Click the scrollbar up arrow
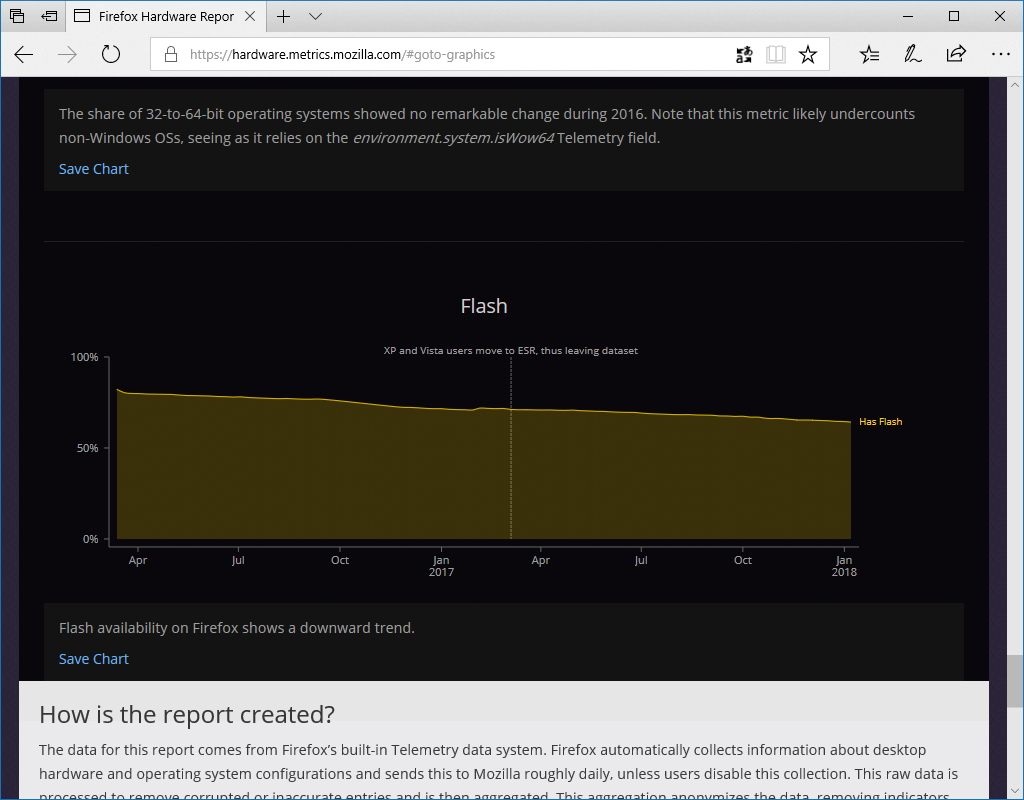The height and width of the screenshot is (800, 1024). (x=1015, y=85)
